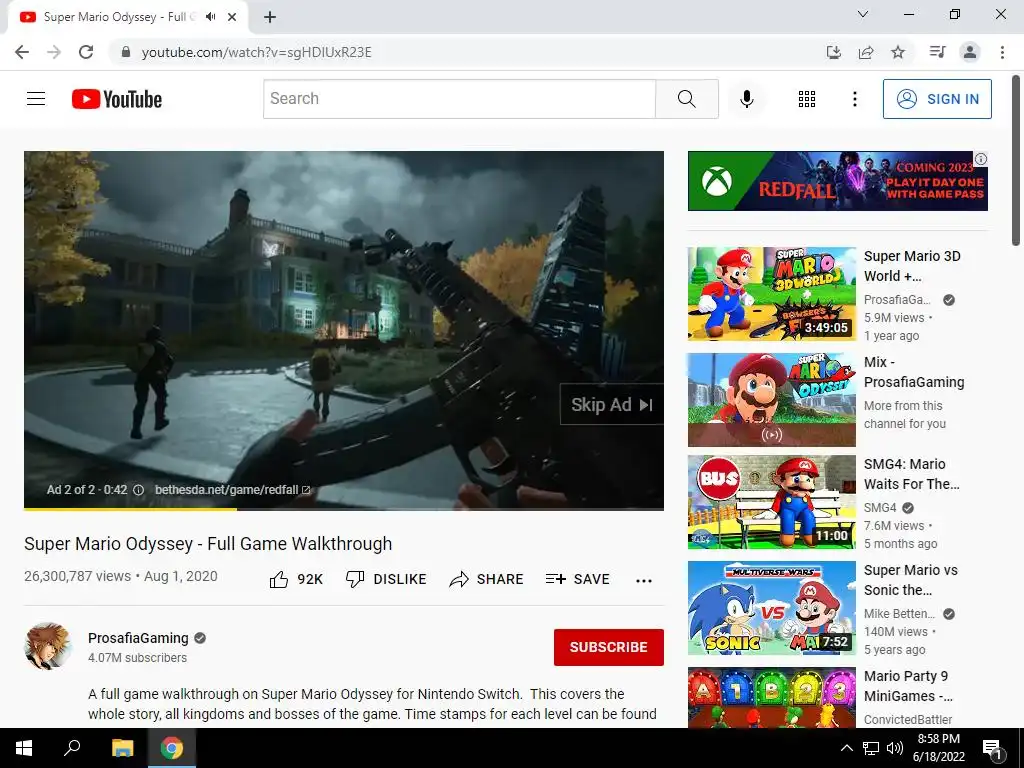Open the Windows Start menu
Screen dimensions: 1024x768
(x=24, y=748)
